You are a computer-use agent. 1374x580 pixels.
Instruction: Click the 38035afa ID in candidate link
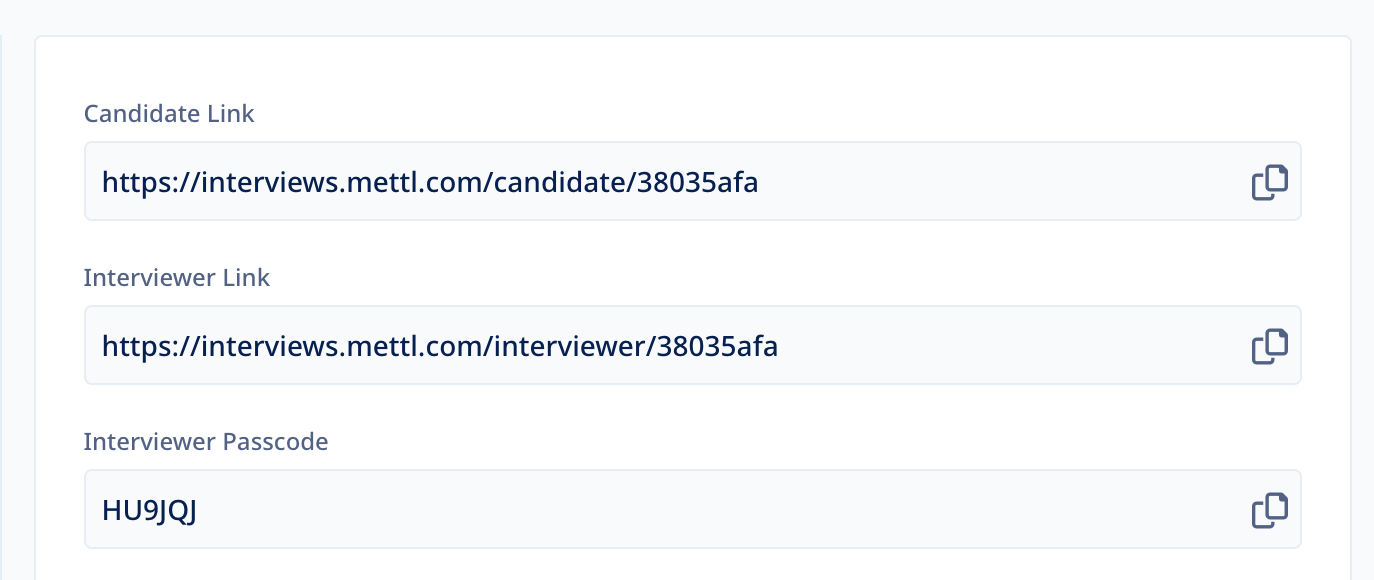point(697,183)
